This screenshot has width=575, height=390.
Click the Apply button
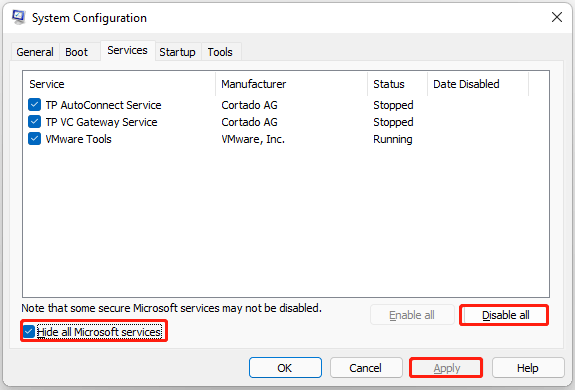[446, 368]
